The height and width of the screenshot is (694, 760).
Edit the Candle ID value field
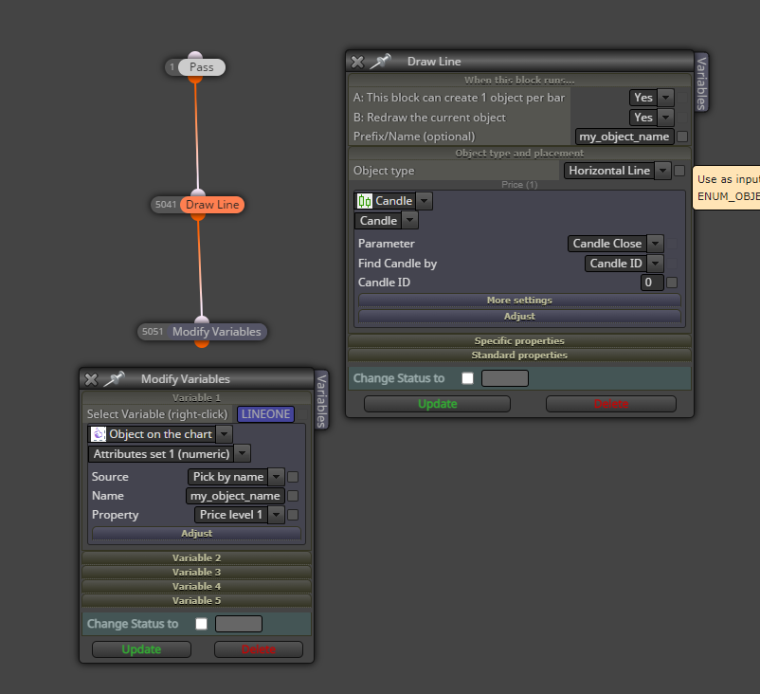point(652,282)
